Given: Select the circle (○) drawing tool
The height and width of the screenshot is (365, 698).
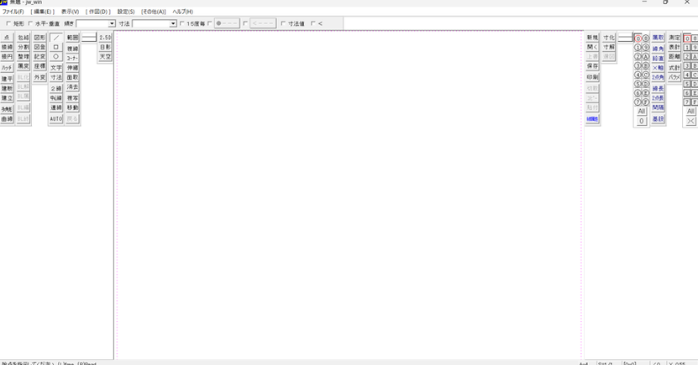Looking at the screenshot, I should coord(56,57).
